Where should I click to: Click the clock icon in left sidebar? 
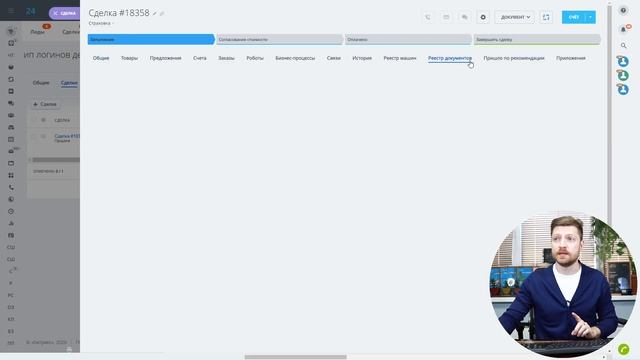click(x=11, y=211)
